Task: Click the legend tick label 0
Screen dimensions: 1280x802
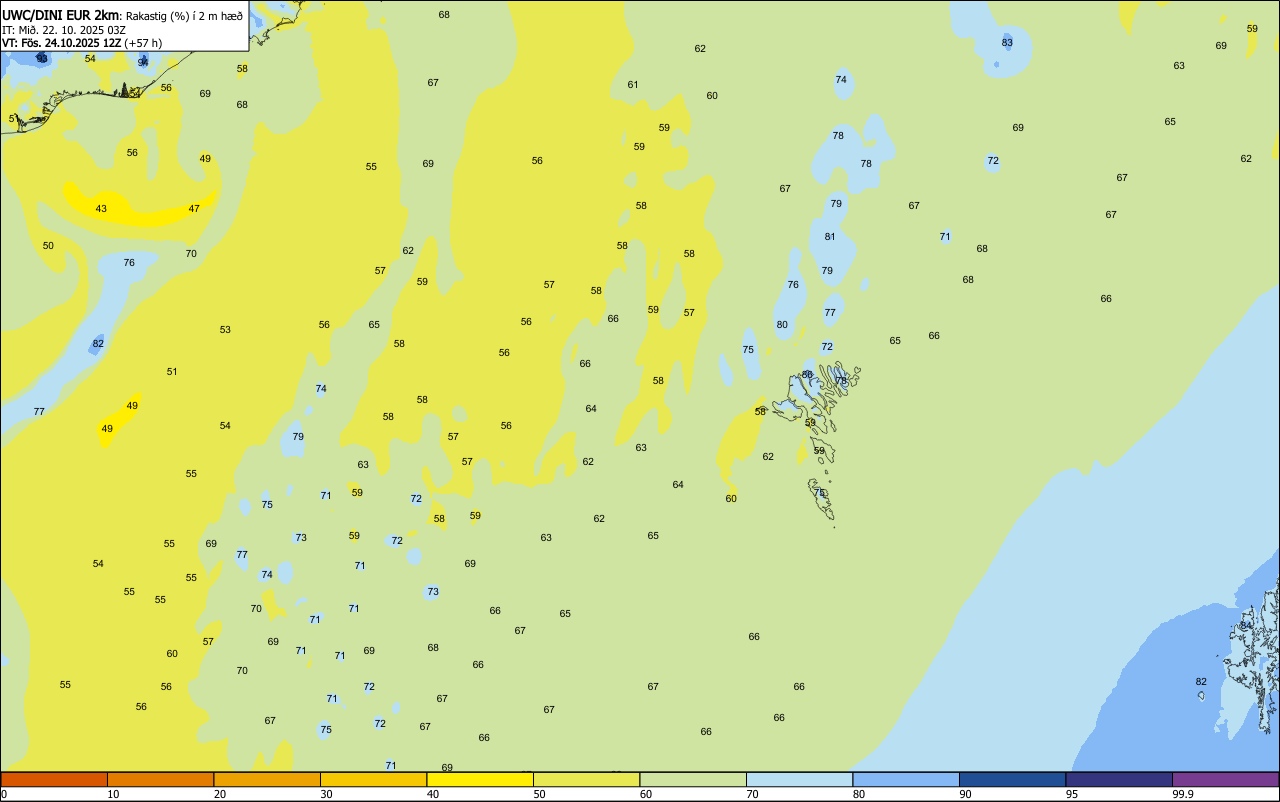Action: [4, 794]
